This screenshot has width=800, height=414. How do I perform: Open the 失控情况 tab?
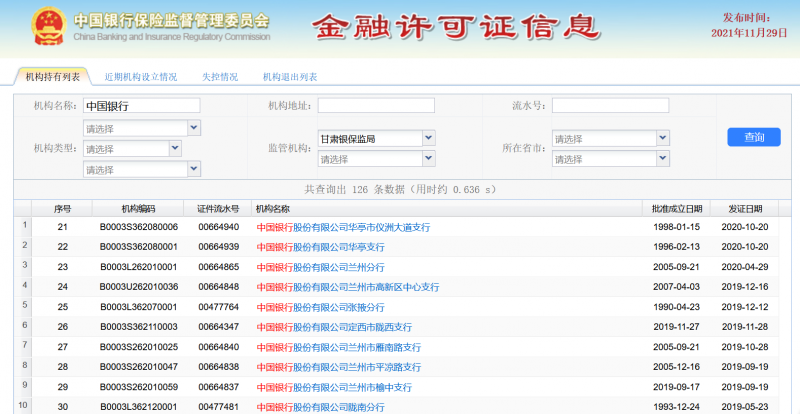coord(220,77)
